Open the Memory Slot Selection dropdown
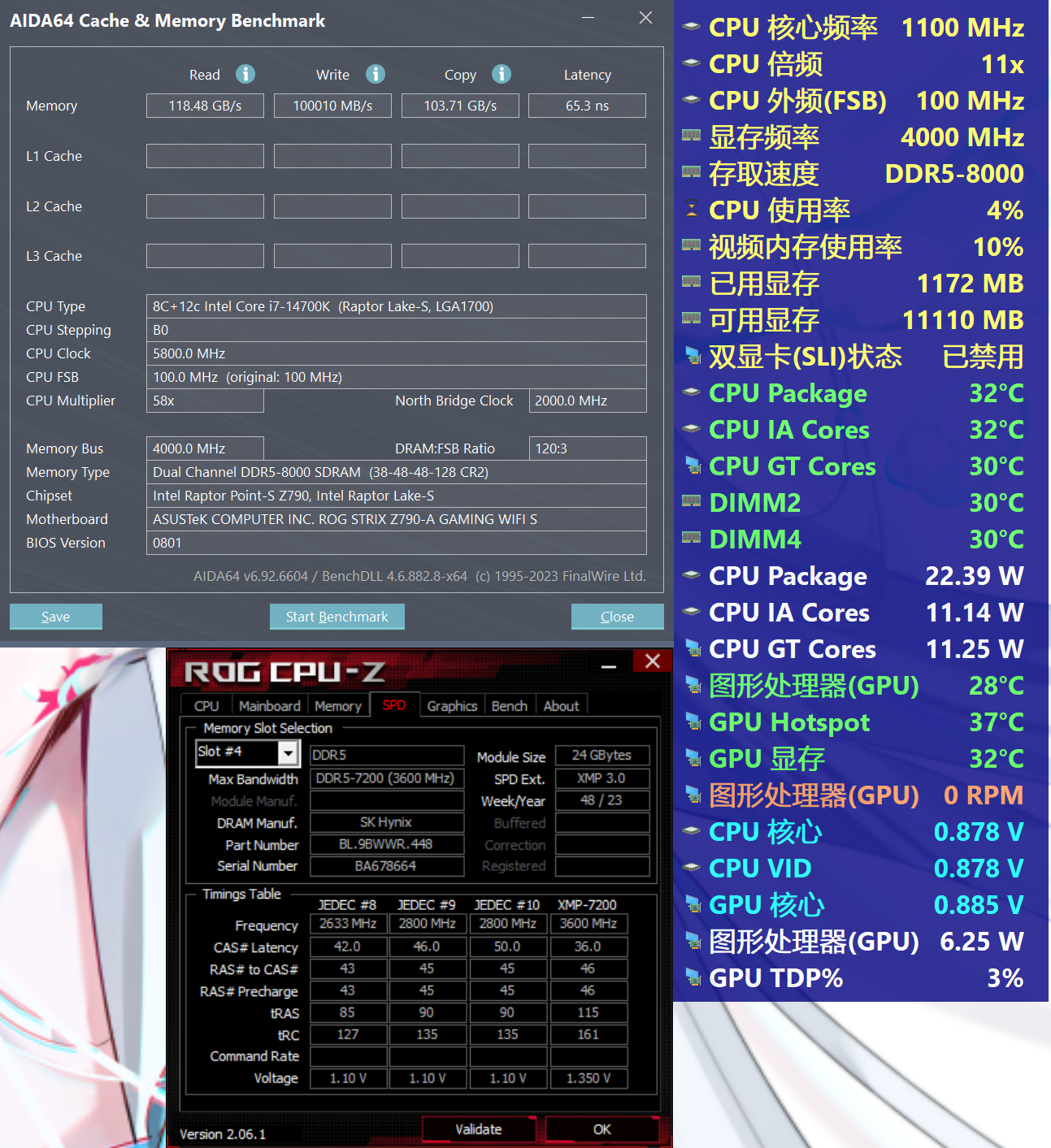This screenshot has width=1051, height=1148. tap(289, 754)
